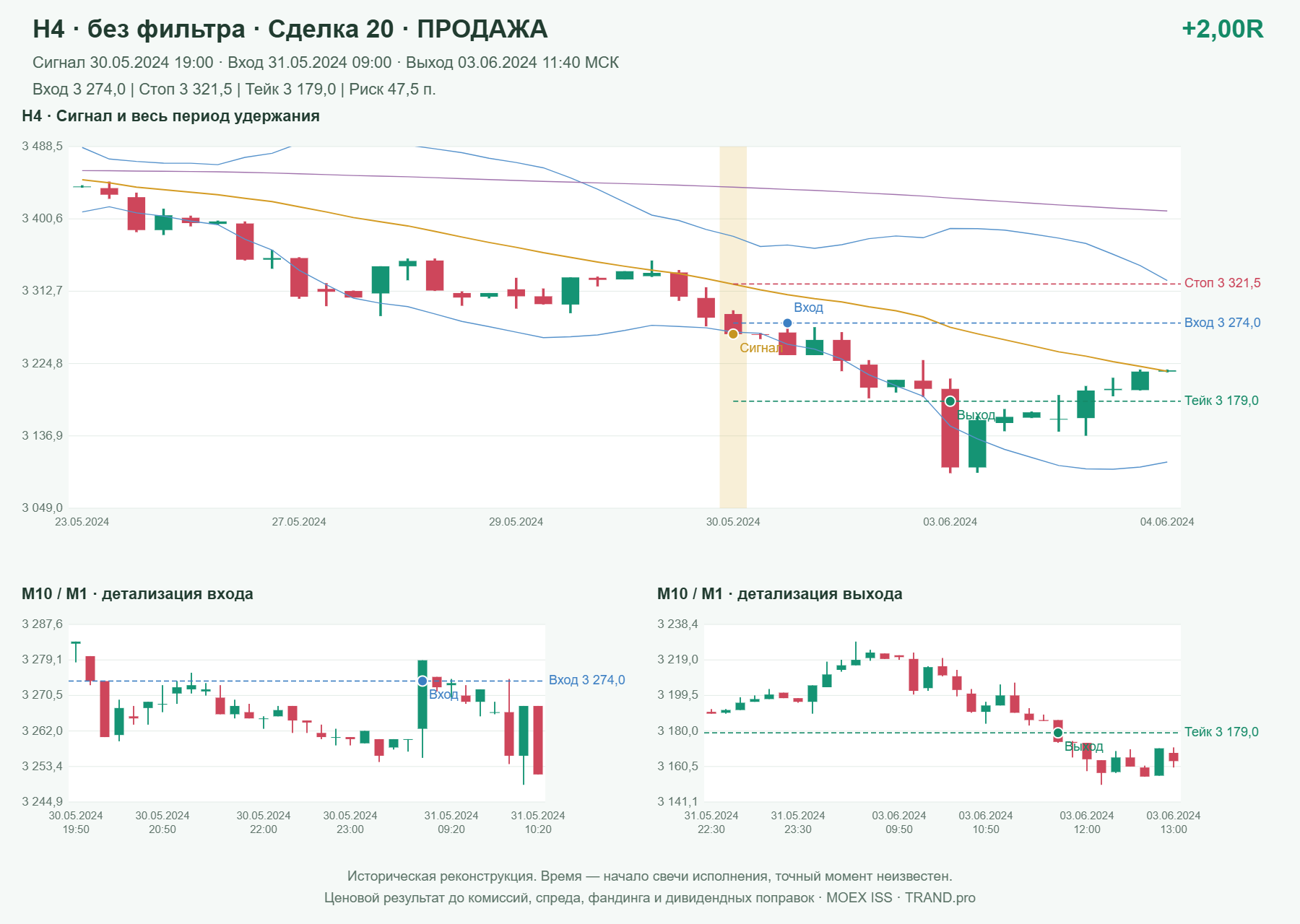Click the large red candle at 03.06.2024 on H4
The width and height of the screenshot is (1300, 924).
[x=950, y=428]
